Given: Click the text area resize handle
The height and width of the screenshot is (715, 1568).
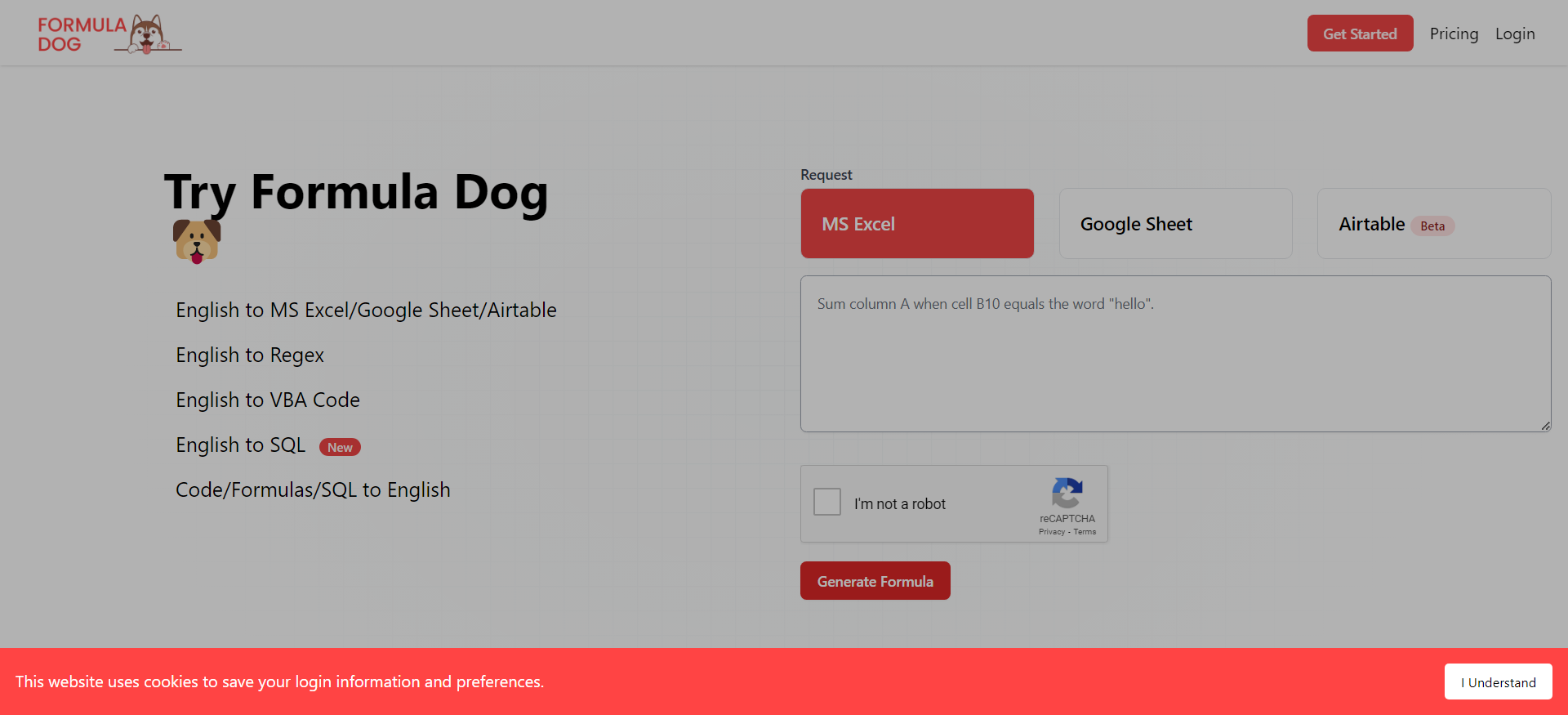Looking at the screenshot, I should tap(1545, 426).
